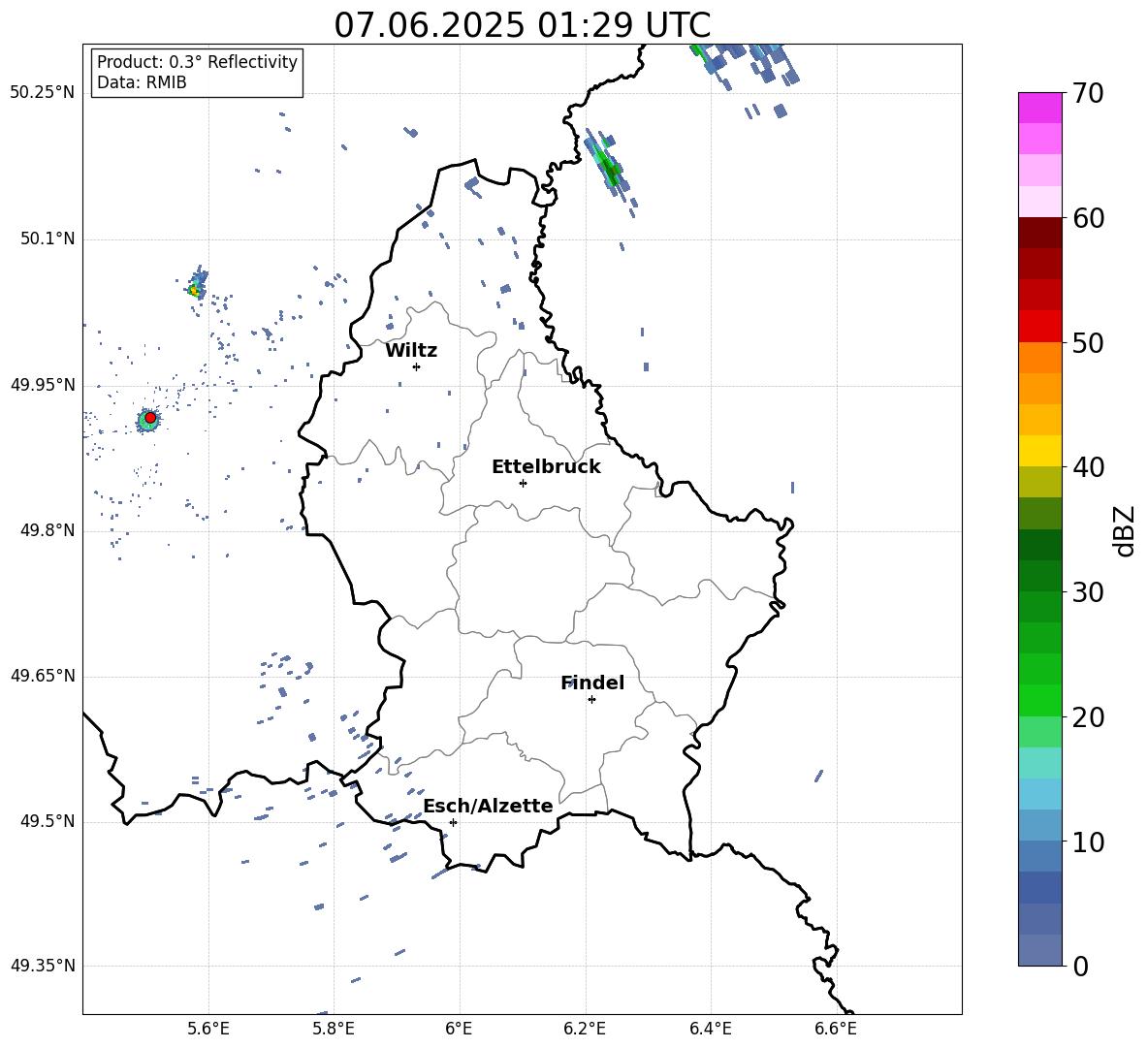This screenshot has width=1148, height=1048.
Task: Click the colorbar value label 70
Action: (x=1088, y=94)
